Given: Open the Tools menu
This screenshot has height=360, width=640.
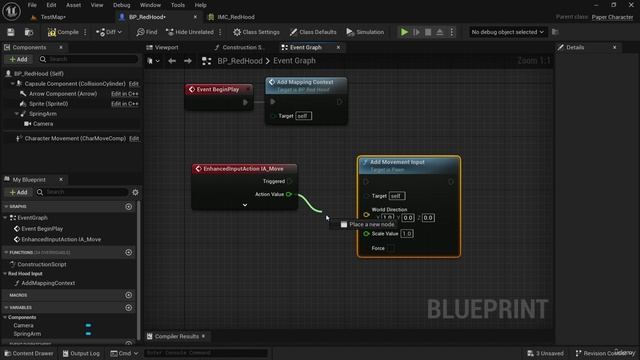Looking at the screenshot, I should coord(178,5).
